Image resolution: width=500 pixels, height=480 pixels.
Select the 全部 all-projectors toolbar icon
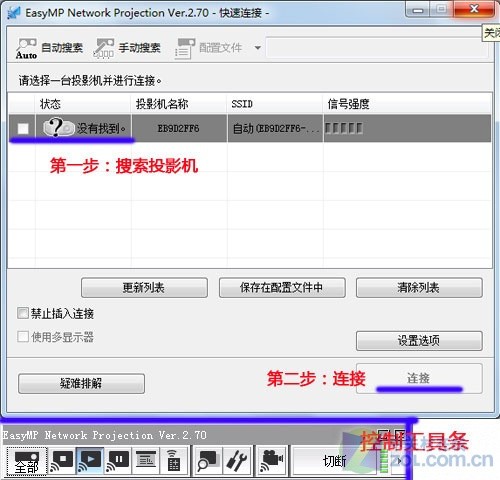coord(27,461)
